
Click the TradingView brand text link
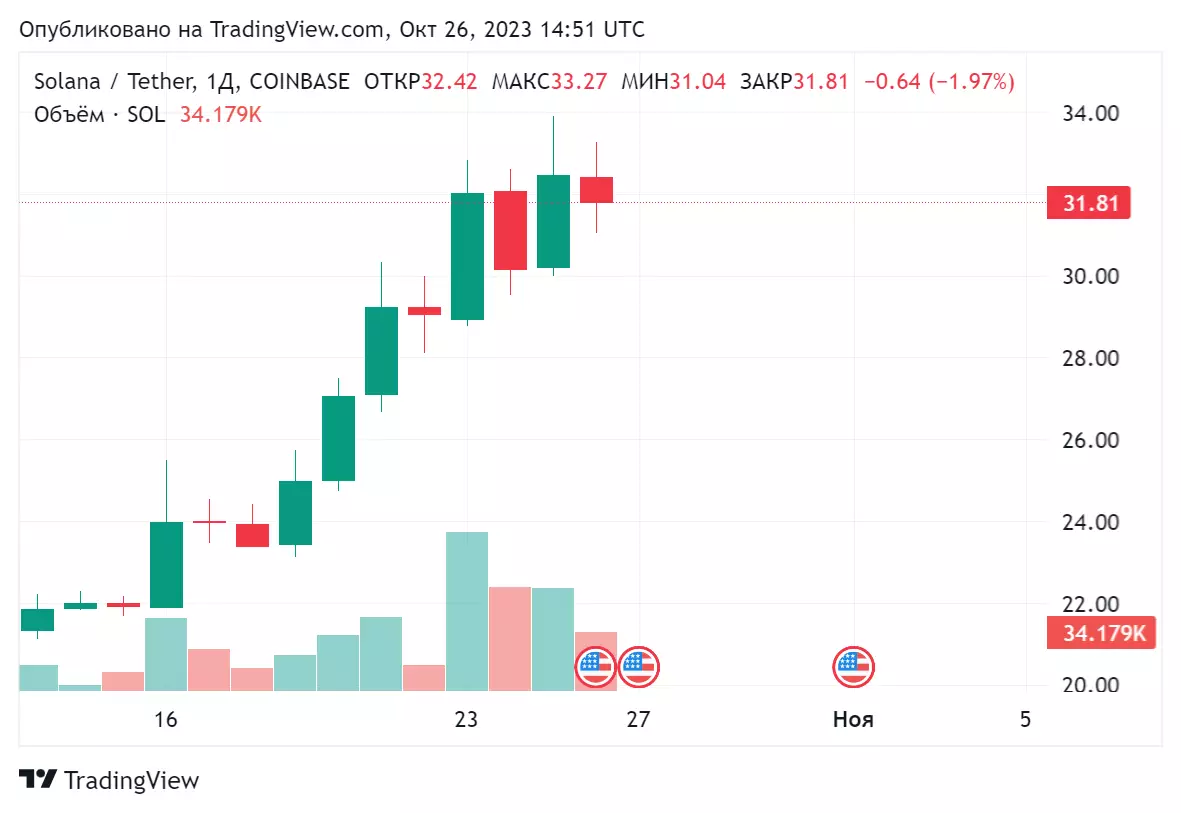click(131, 780)
